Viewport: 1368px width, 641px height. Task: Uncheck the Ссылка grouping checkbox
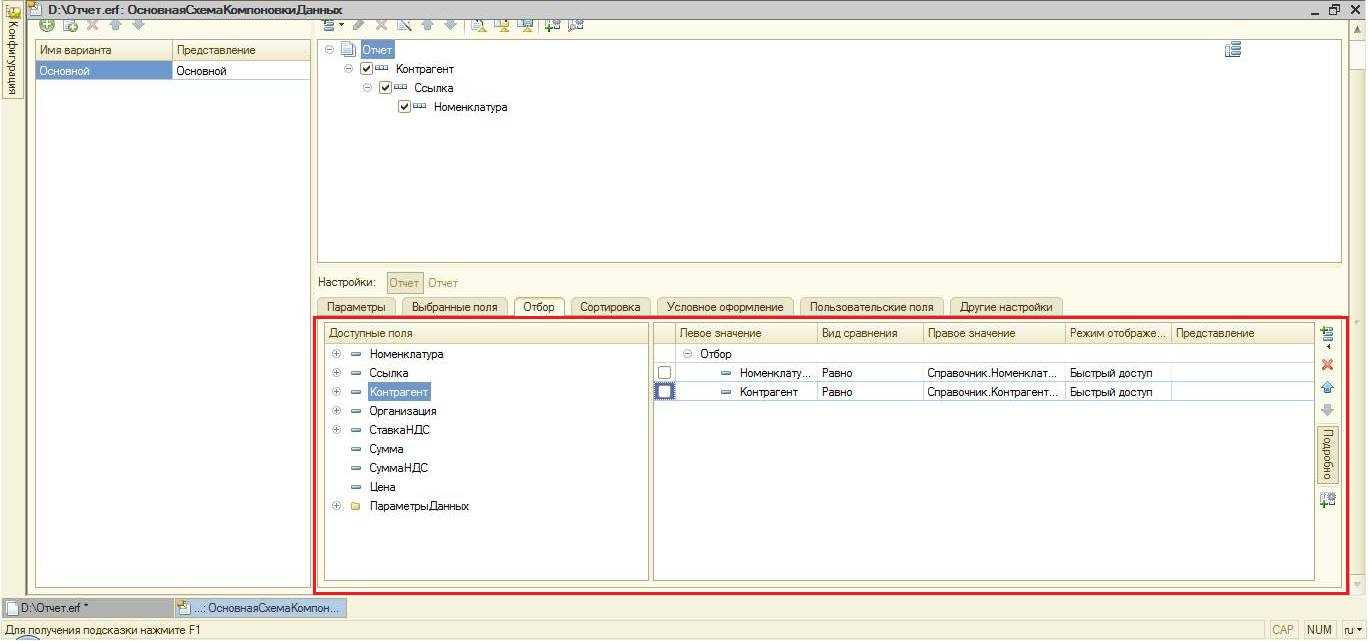(385, 88)
